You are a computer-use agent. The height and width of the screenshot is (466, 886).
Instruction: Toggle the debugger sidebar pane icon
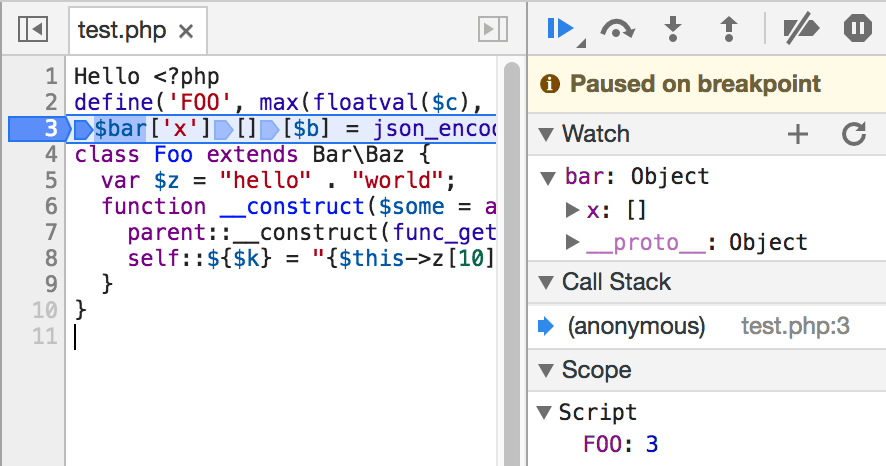tap(493, 29)
